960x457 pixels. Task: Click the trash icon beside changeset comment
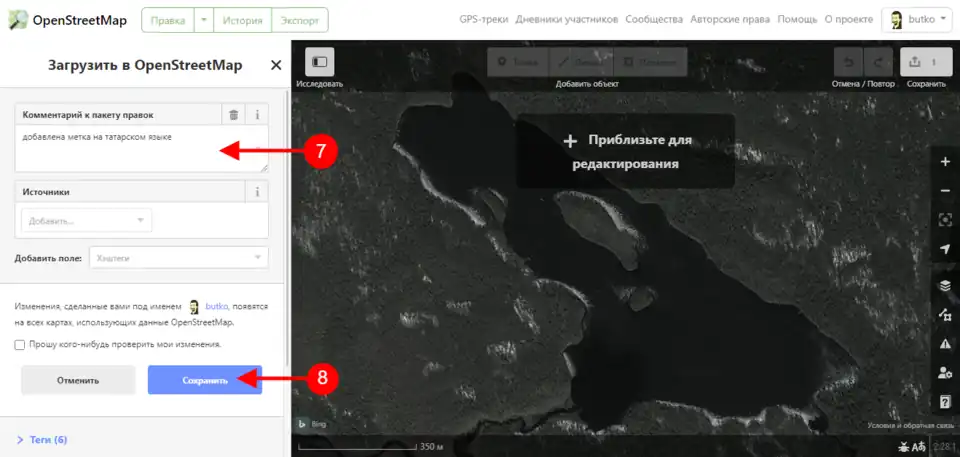(x=233, y=115)
